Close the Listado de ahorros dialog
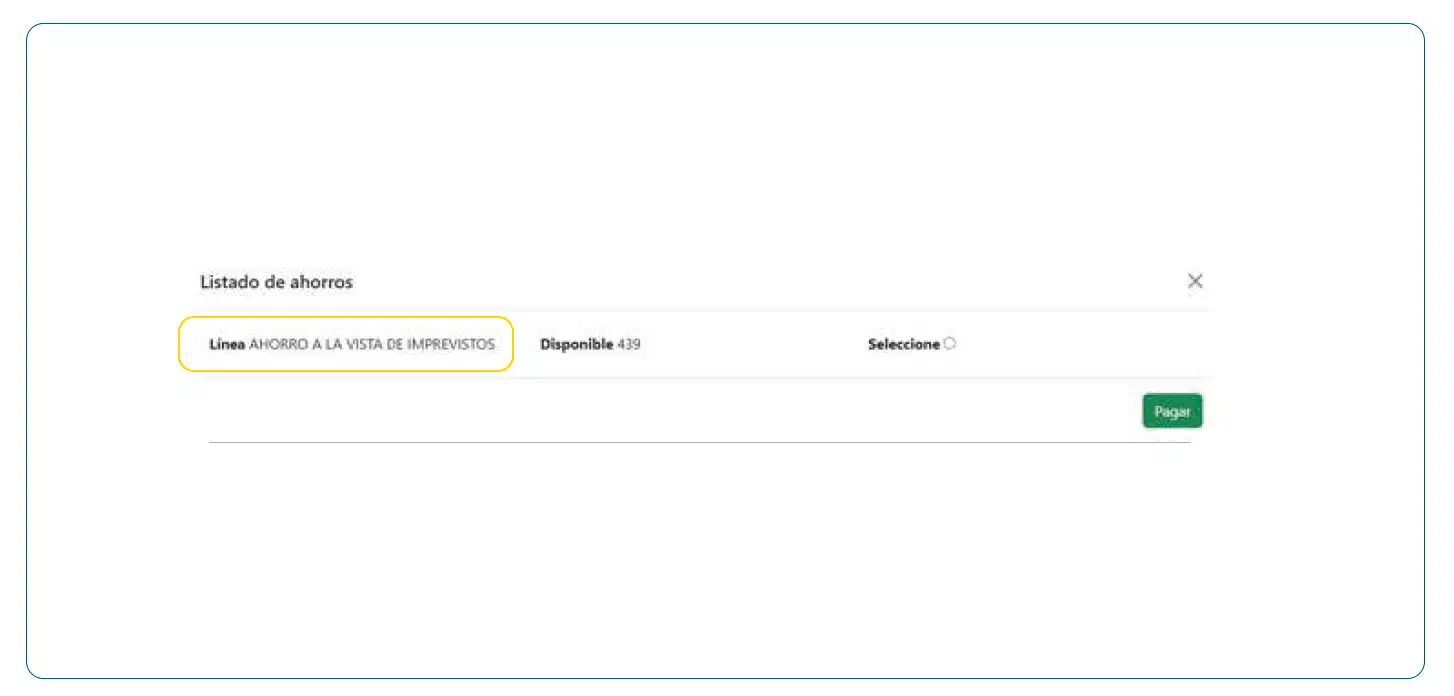Viewport: 1454px width, 696px height. click(1195, 281)
